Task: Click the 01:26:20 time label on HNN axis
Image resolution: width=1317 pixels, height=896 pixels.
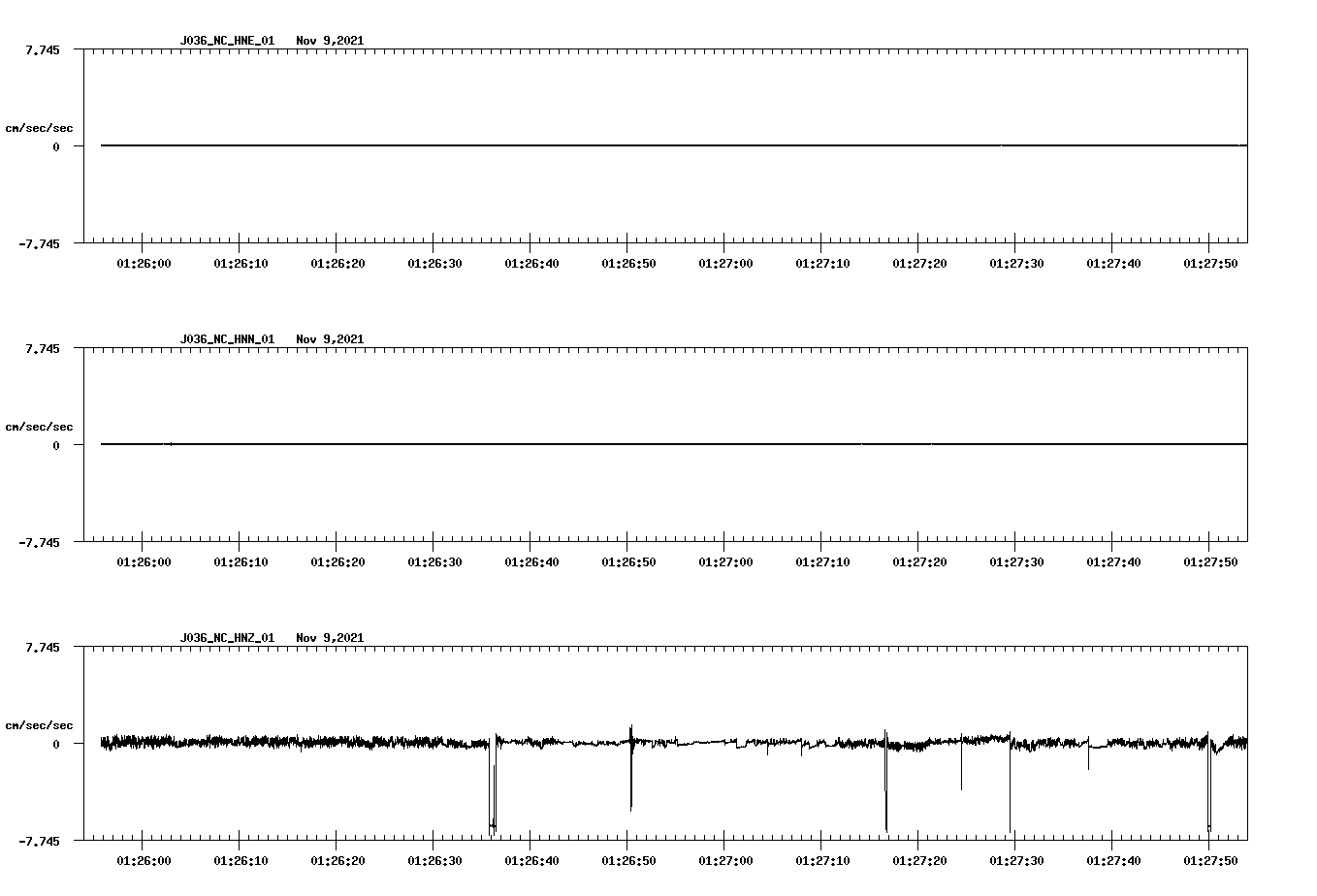Action: point(337,562)
